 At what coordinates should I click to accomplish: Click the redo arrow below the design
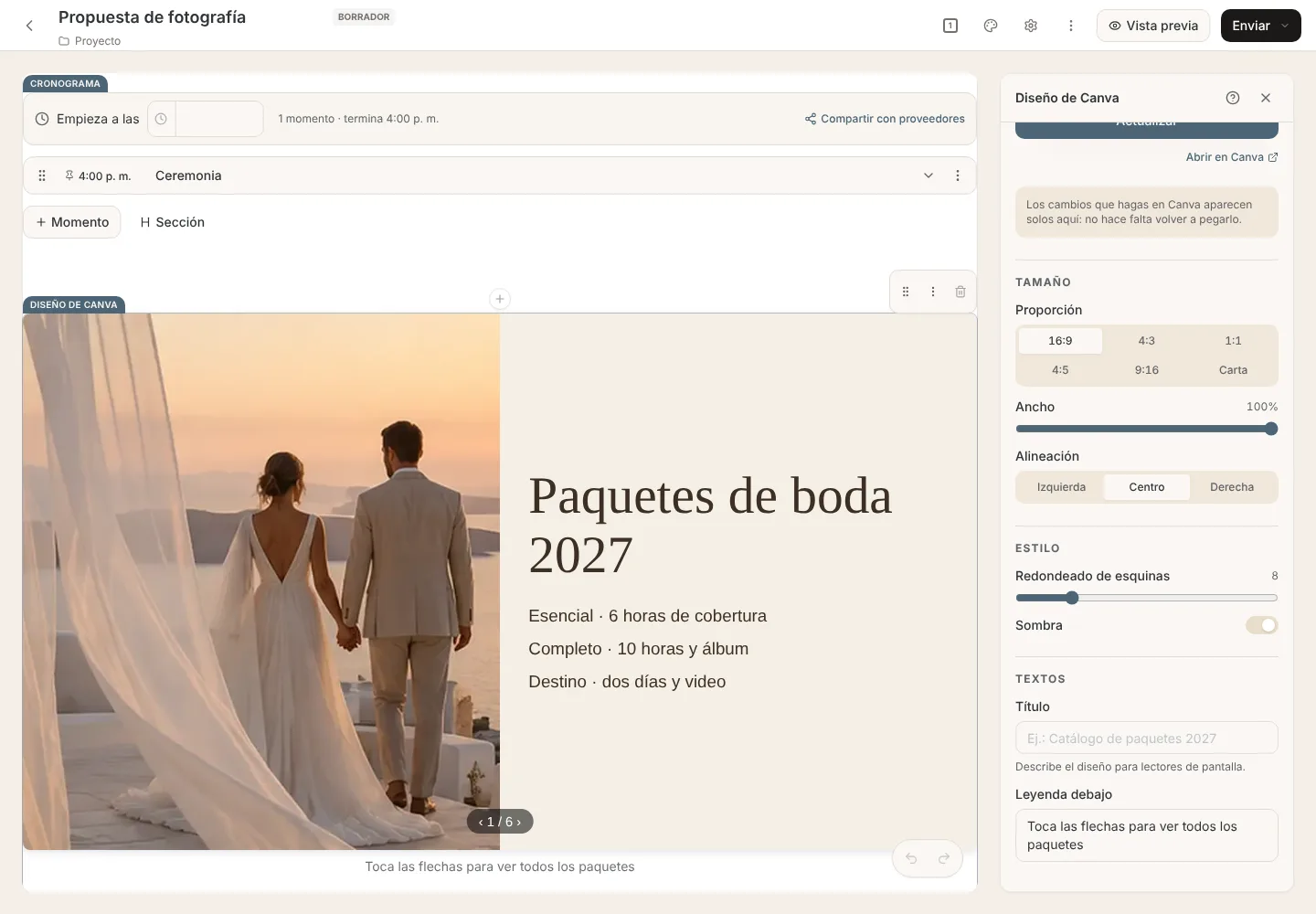coord(944,858)
